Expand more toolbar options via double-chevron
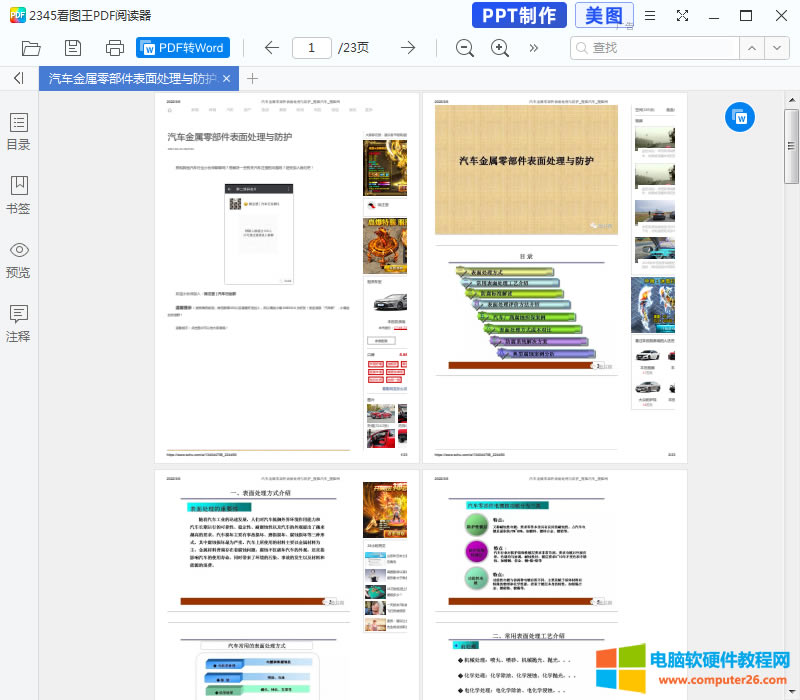Screen dimensions: 800x700 pyautogui.click(x=533, y=47)
